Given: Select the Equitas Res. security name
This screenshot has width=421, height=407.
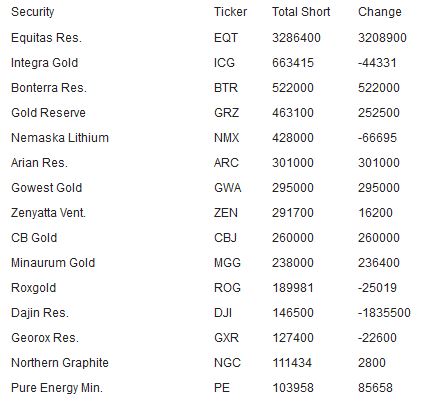Looking at the screenshot, I should coord(46,38).
